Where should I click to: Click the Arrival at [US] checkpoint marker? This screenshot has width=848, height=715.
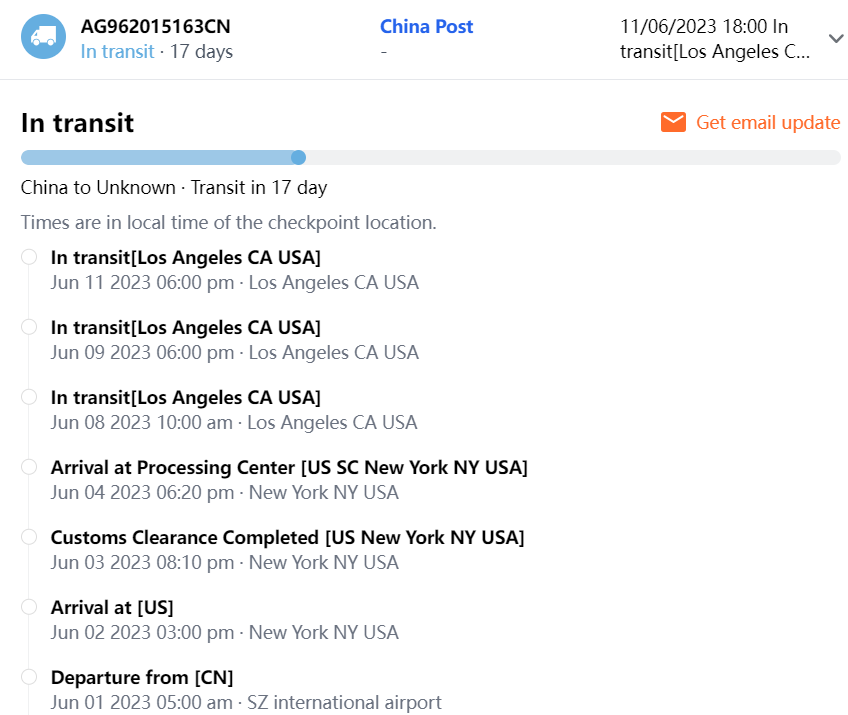[29, 607]
